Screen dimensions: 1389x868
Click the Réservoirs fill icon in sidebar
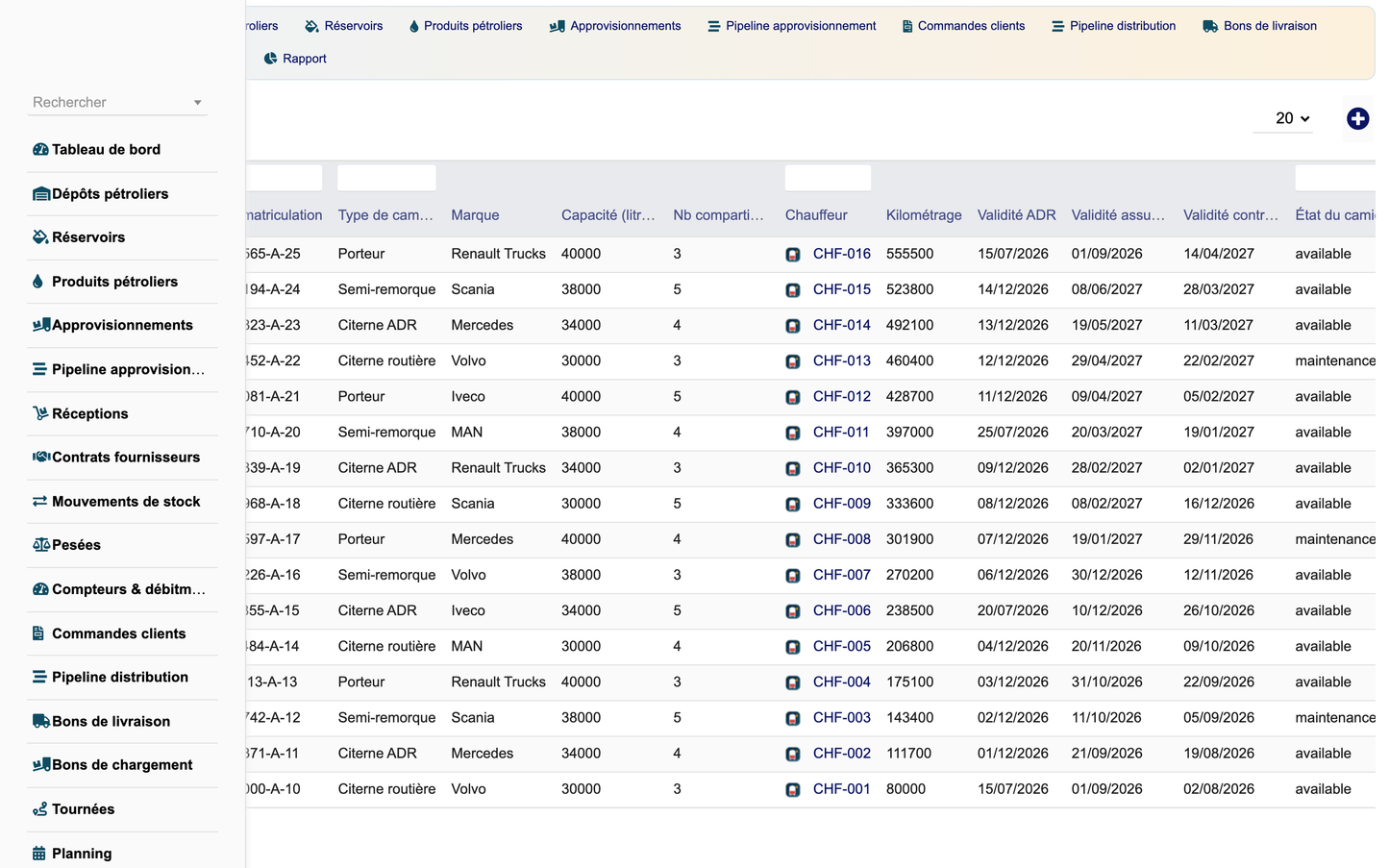(x=40, y=236)
